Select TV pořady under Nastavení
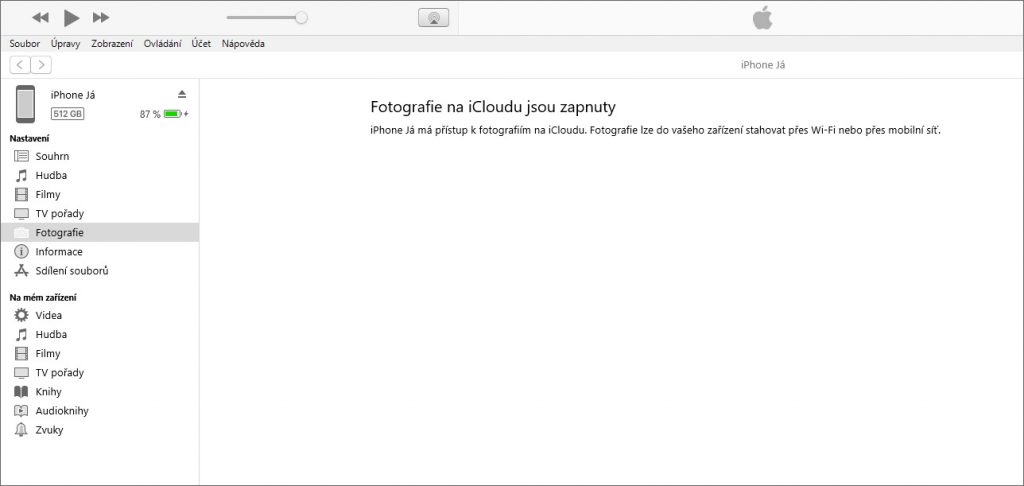The width and height of the screenshot is (1024, 486). click(59, 214)
